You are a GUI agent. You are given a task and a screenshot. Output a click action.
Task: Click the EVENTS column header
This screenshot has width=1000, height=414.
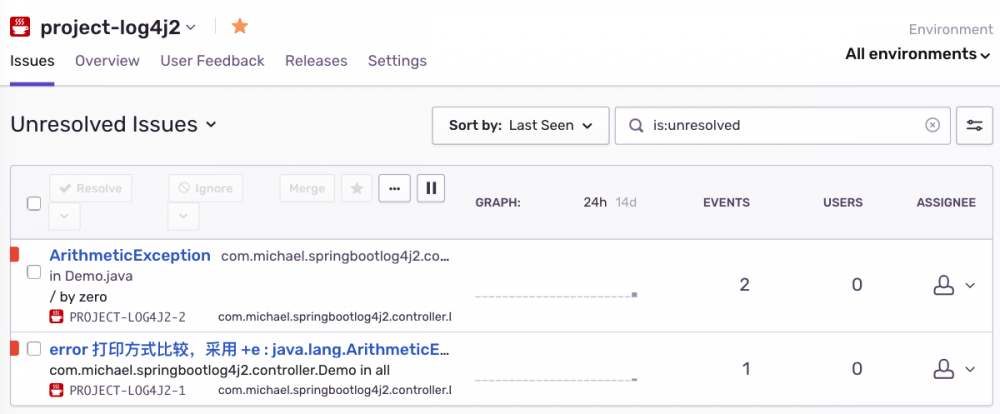(x=726, y=203)
